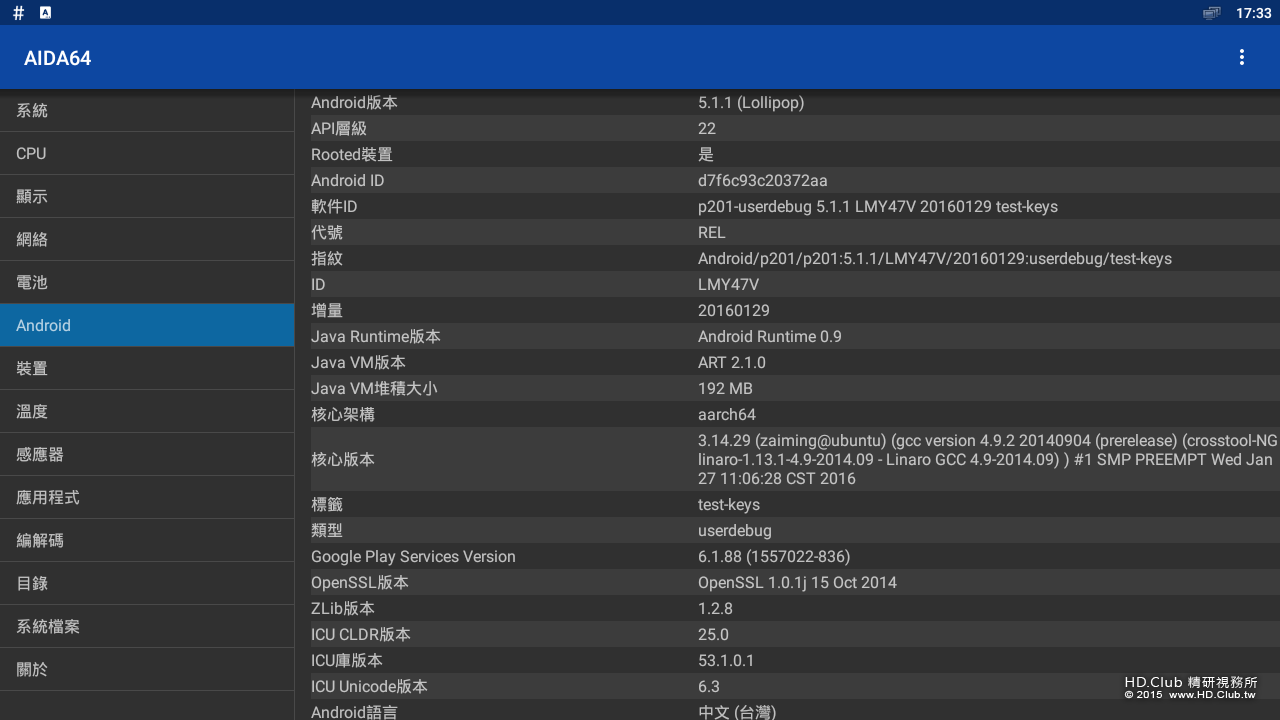Screen dimensions: 1280x720
Task: Select the 代號 row label
Action: click(327, 232)
